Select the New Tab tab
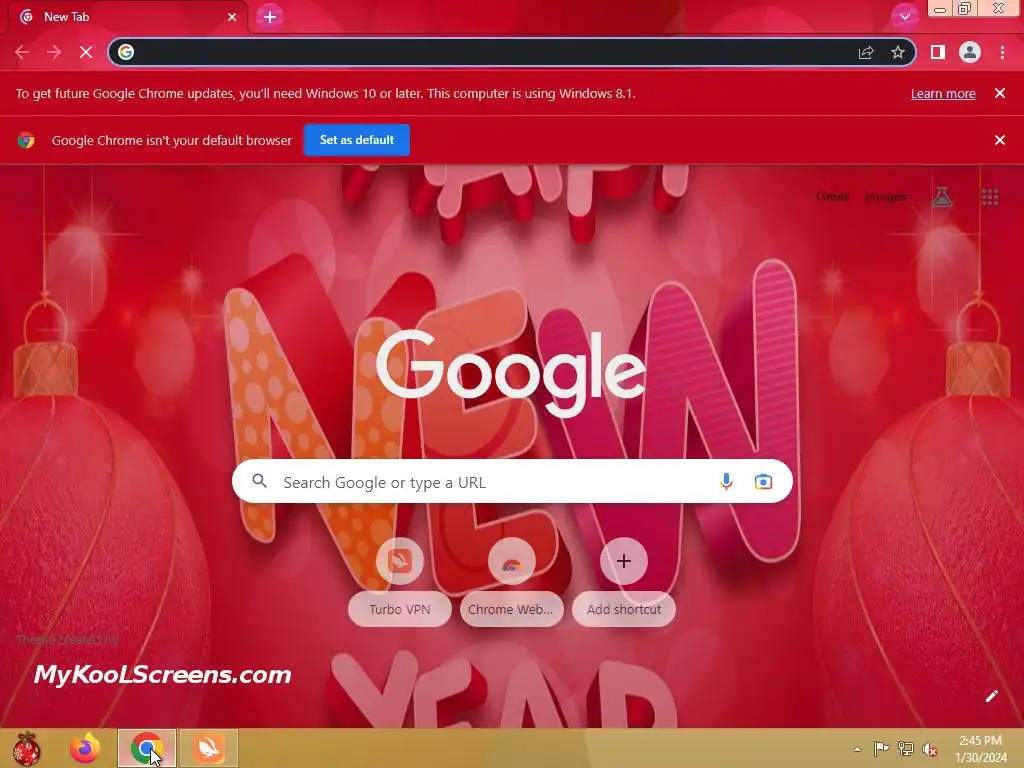The width and height of the screenshot is (1024, 768). point(128,17)
